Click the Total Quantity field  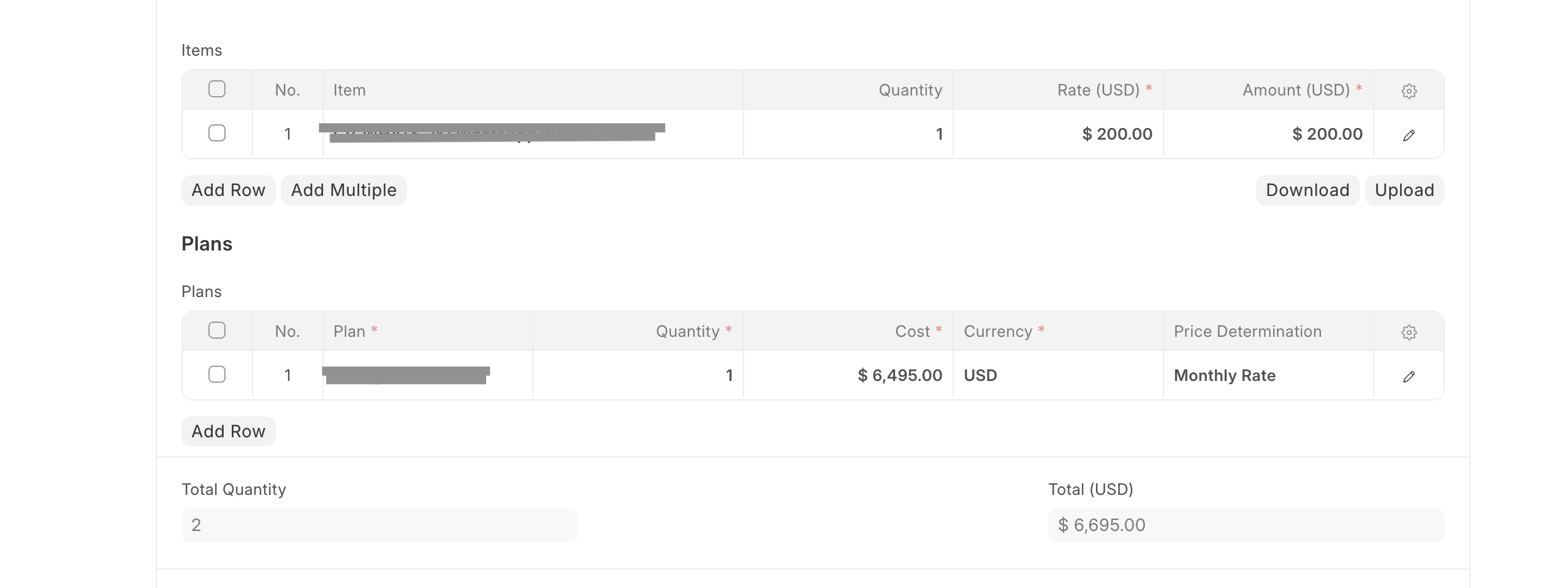pos(379,525)
